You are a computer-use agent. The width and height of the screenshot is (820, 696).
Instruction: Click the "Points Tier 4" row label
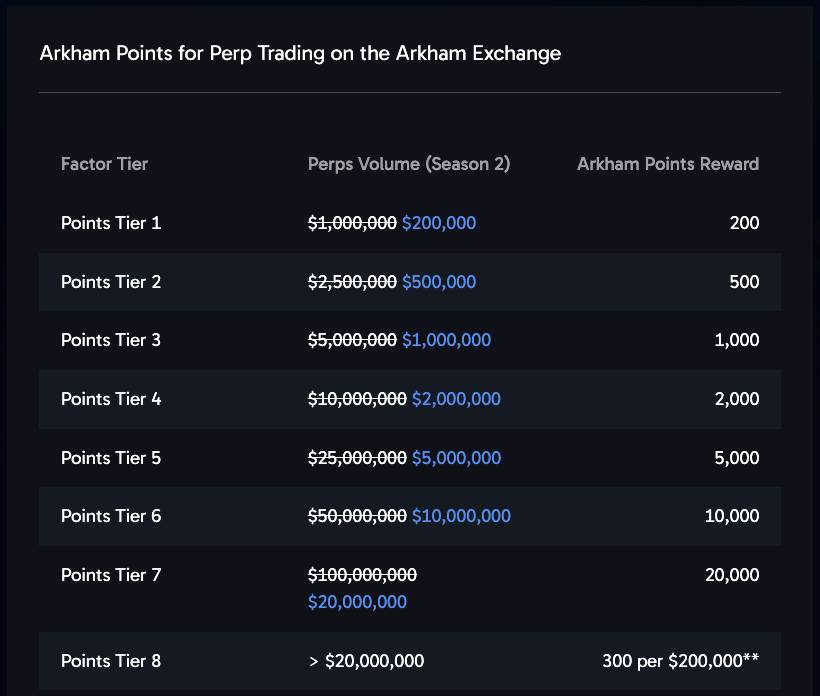pyautogui.click(x=111, y=400)
